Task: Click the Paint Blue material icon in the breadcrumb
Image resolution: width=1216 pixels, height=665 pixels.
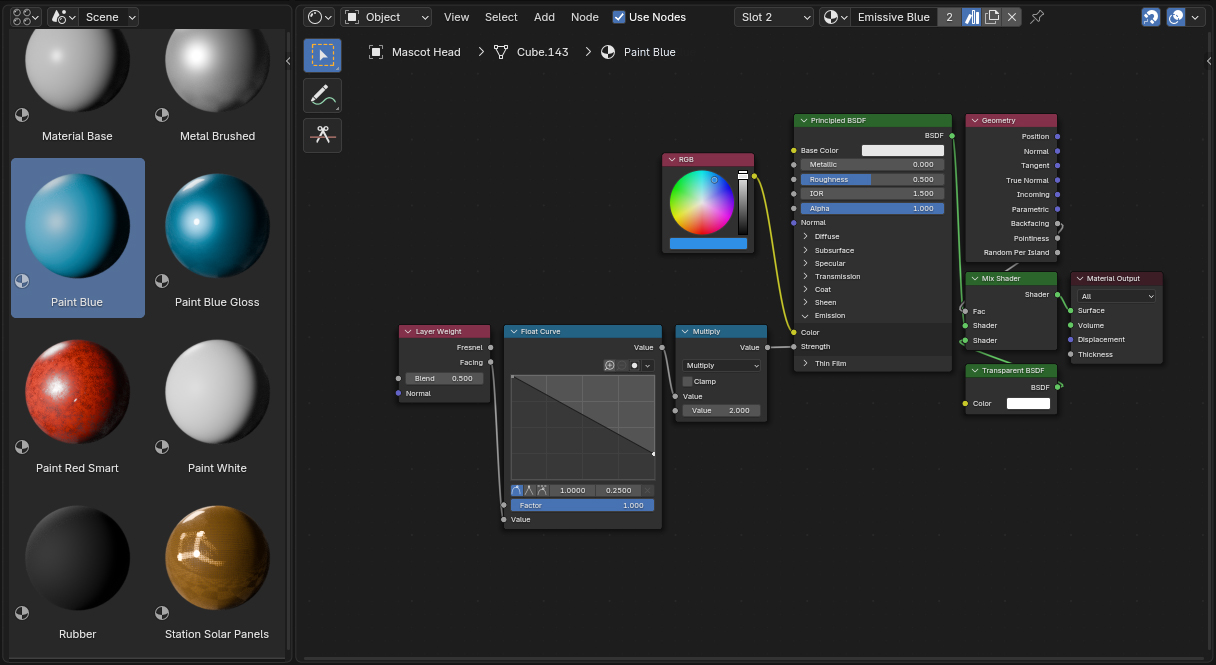Action: [608, 52]
